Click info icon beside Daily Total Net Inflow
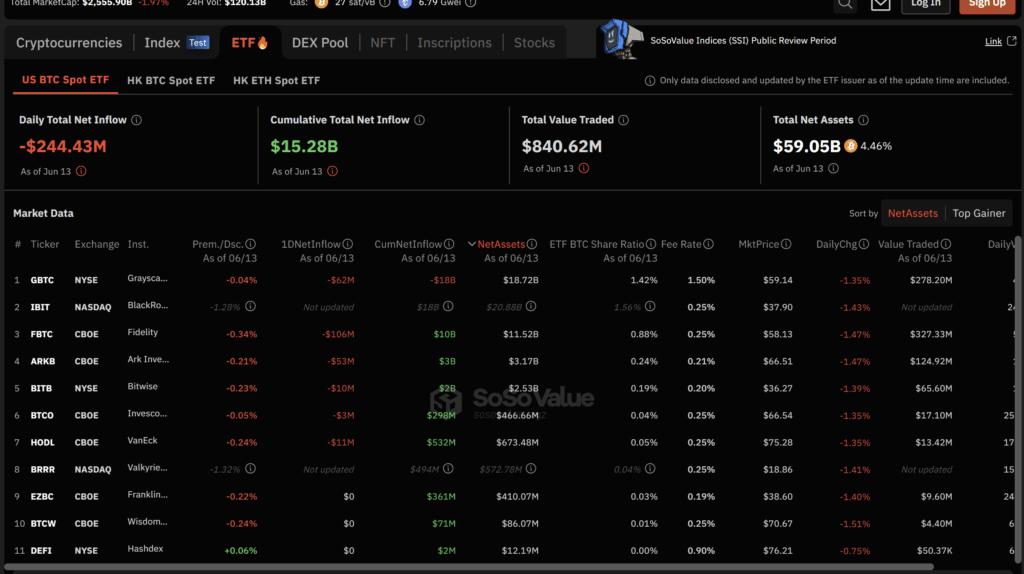 pyautogui.click(x=137, y=120)
